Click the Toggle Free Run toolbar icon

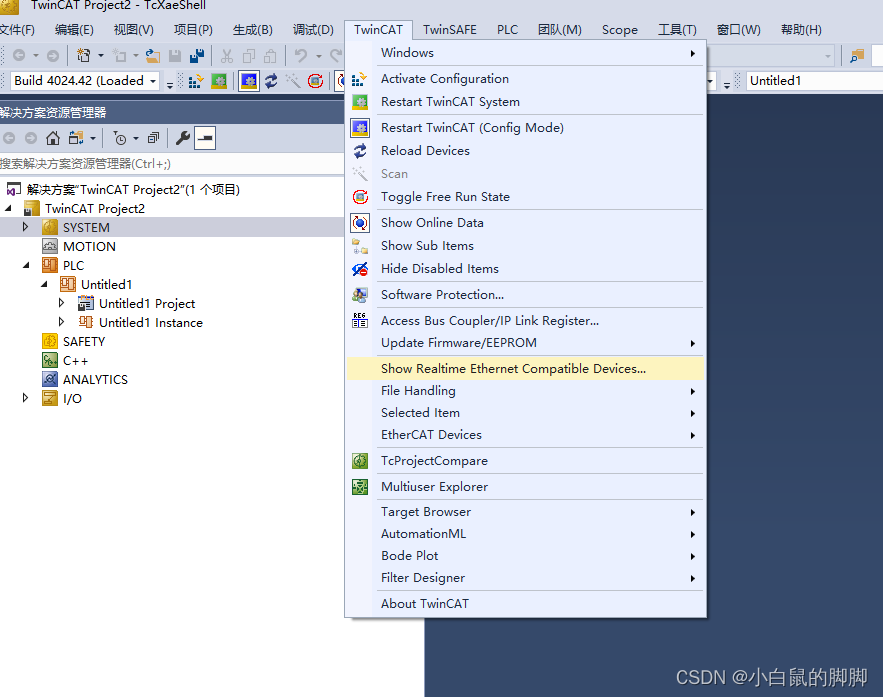coord(315,81)
